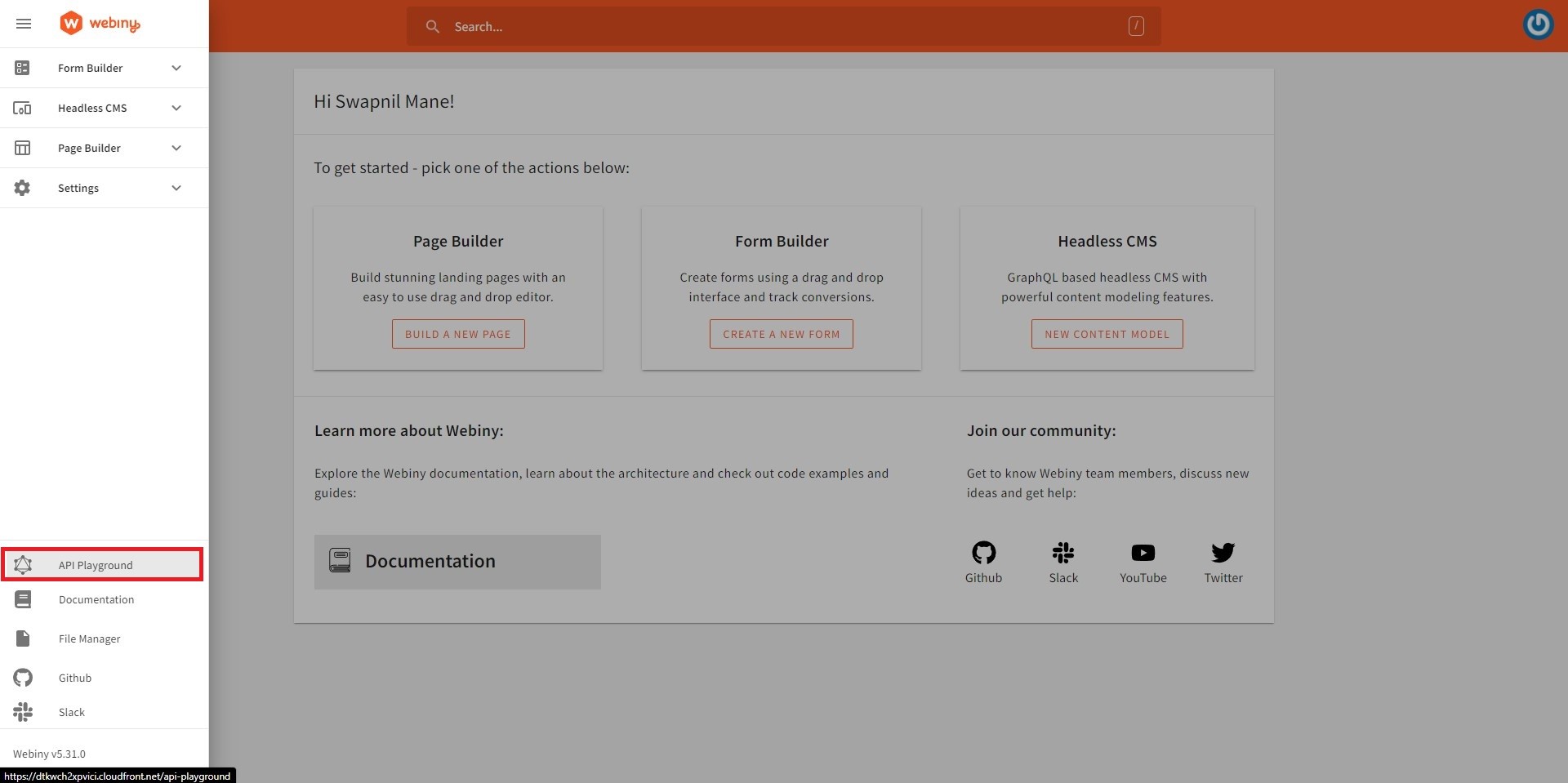Click the Webiny v5.31.0 version text
This screenshot has width=1568, height=783.
[49, 754]
